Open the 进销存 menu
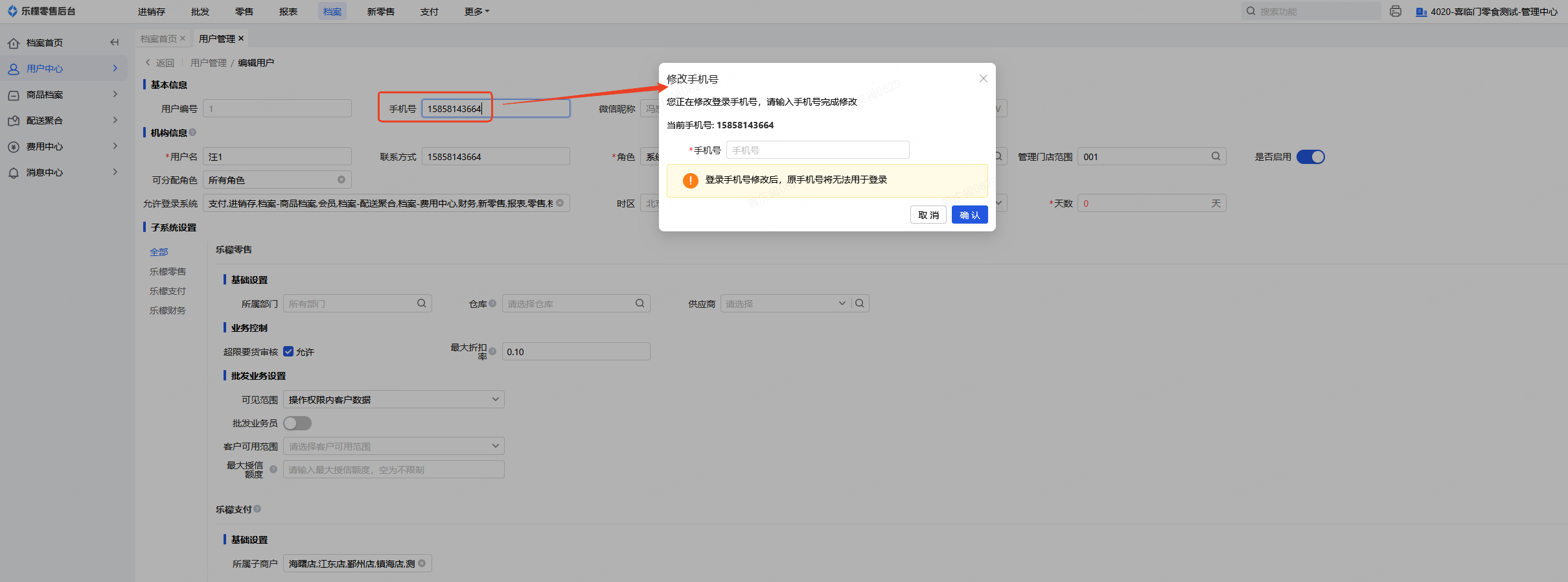 click(152, 12)
